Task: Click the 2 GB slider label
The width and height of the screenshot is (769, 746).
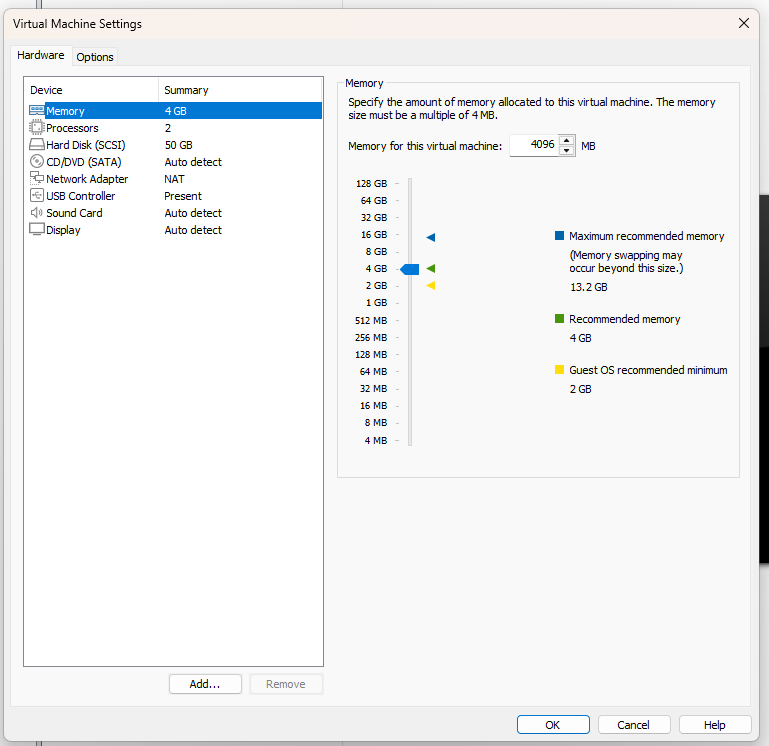Action: (x=376, y=285)
